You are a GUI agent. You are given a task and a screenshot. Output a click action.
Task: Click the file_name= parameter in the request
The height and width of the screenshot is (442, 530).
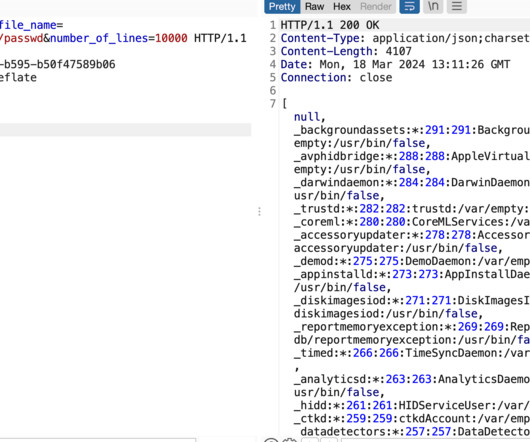tap(31, 25)
